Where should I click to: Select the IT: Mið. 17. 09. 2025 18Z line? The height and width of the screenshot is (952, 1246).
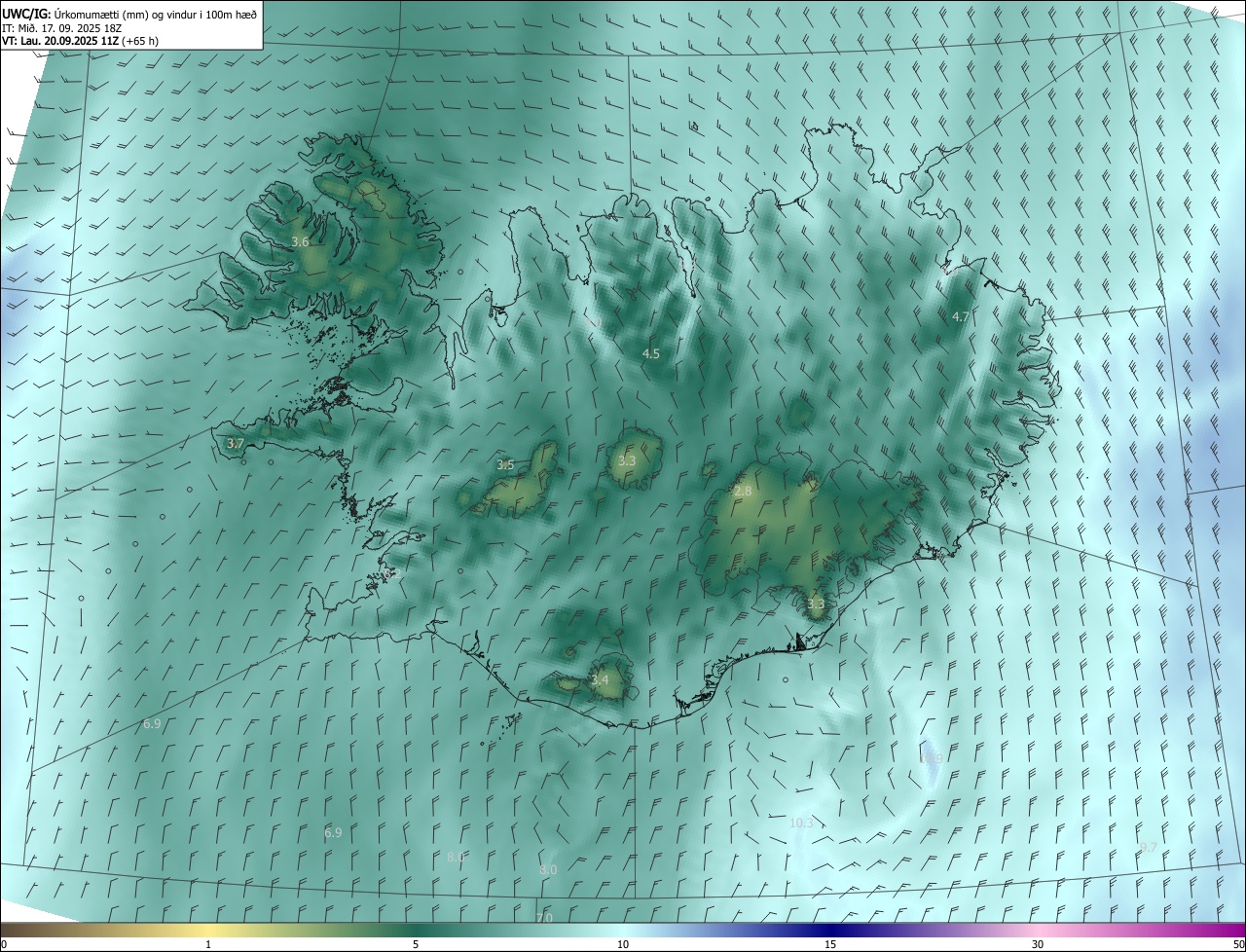click(x=62, y=28)
